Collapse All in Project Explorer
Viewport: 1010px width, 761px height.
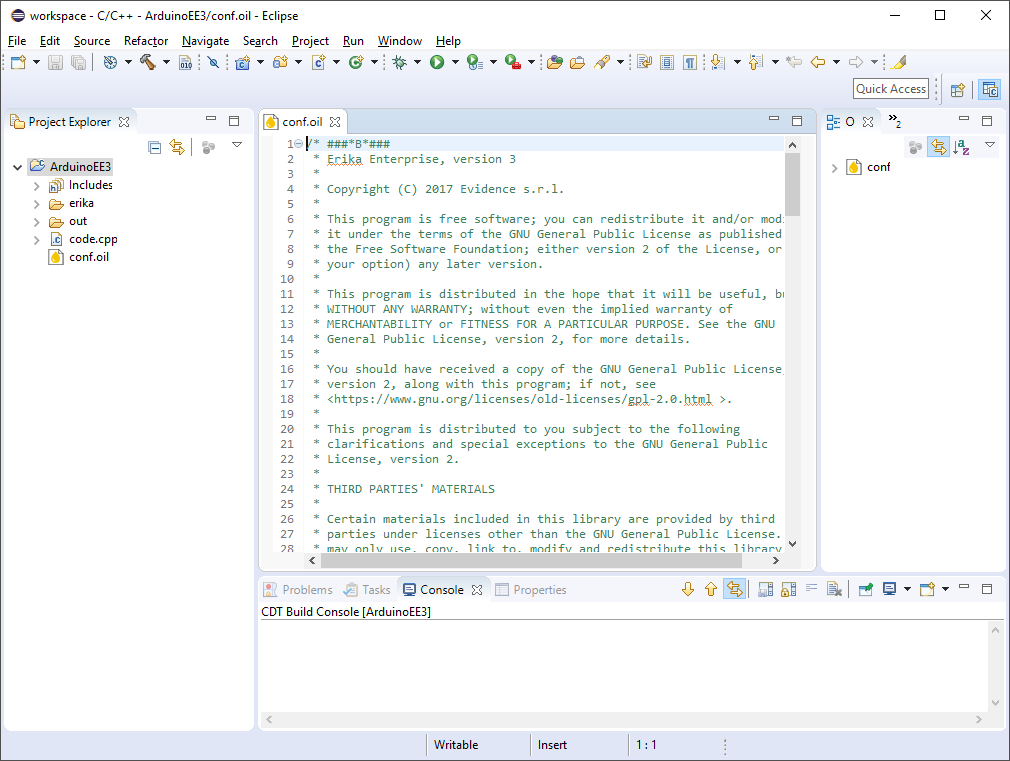click(155, 148)
